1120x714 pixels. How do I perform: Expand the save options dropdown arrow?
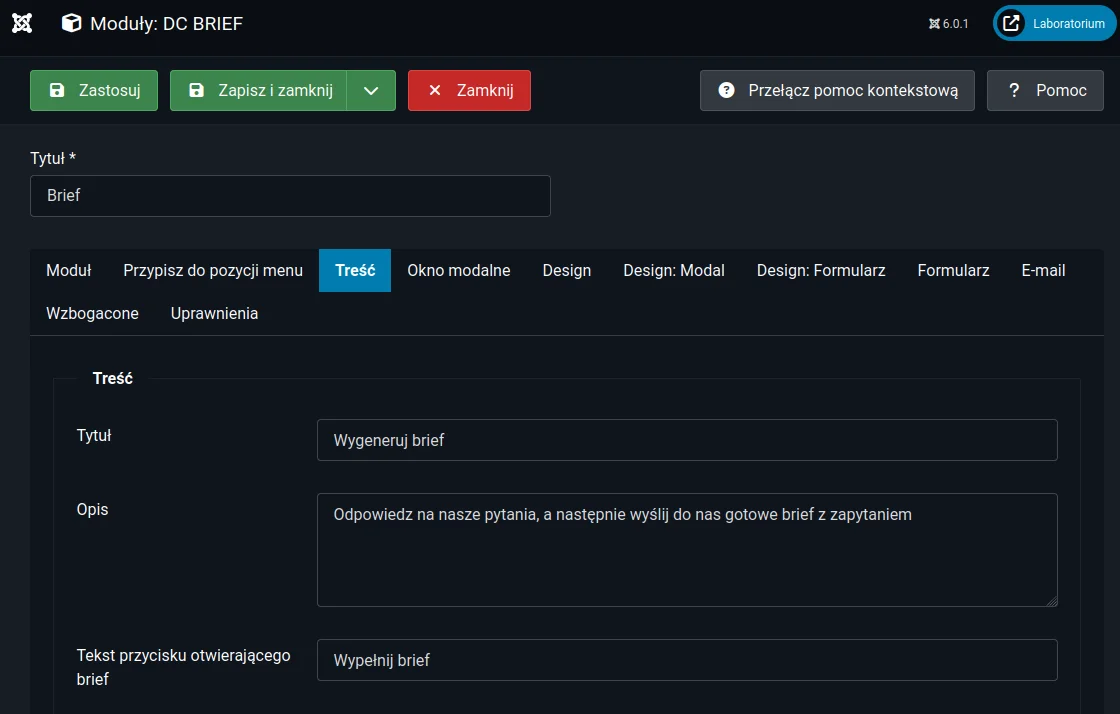[x=371, y=90]
